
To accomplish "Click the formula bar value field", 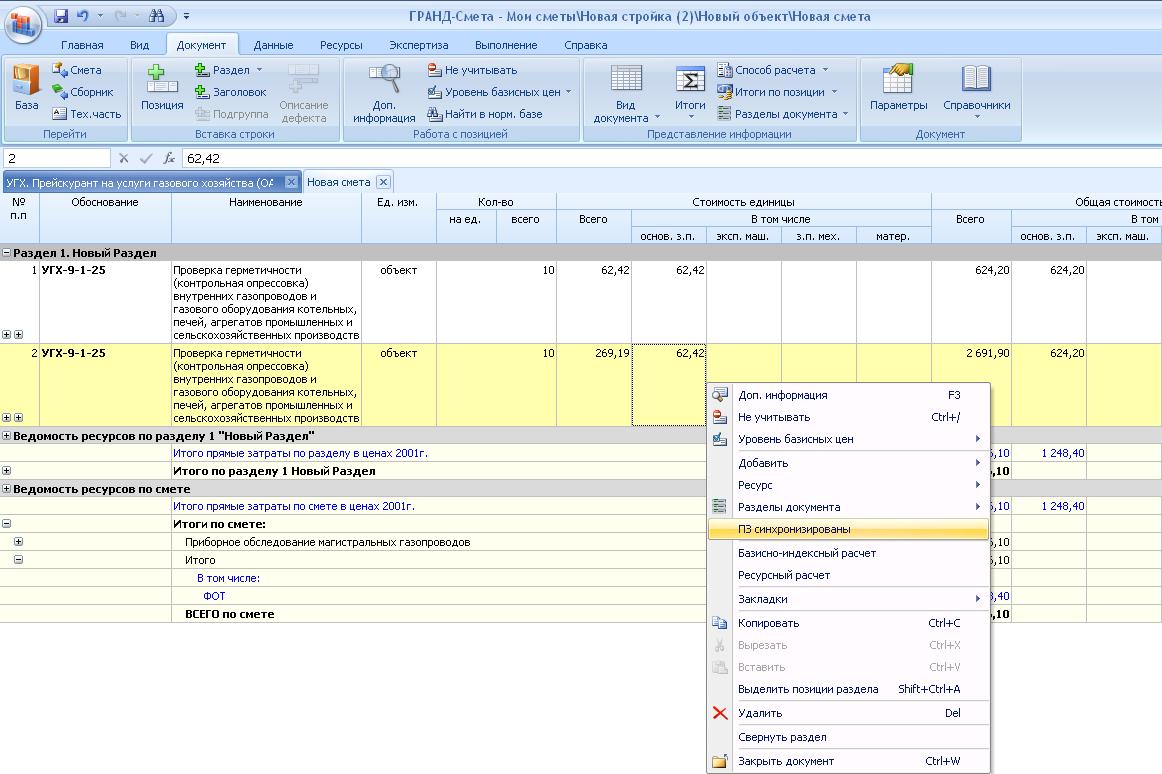I will 600,158.
